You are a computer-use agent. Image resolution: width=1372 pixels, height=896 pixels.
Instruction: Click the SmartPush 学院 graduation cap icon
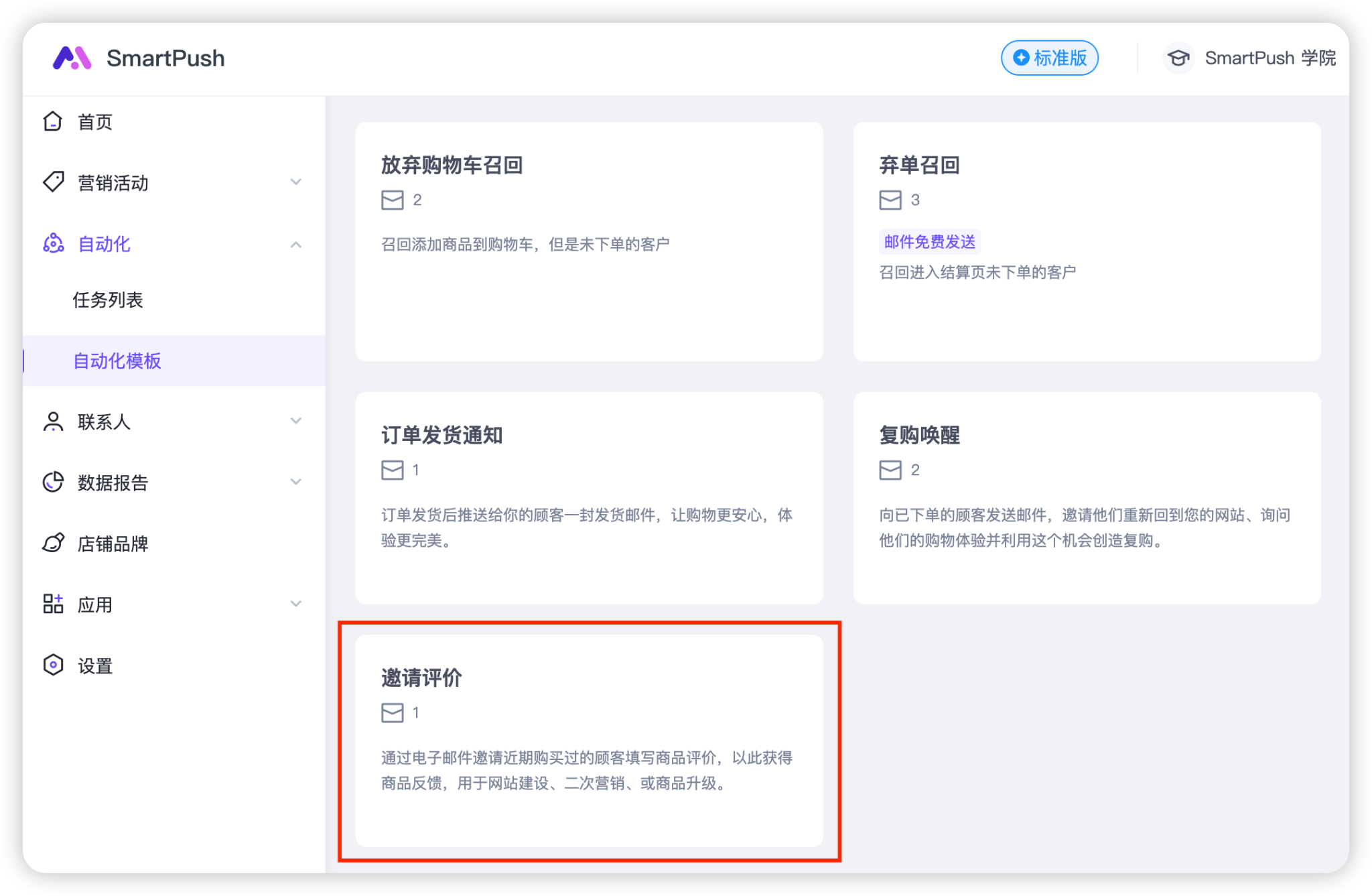(1178, 58)
